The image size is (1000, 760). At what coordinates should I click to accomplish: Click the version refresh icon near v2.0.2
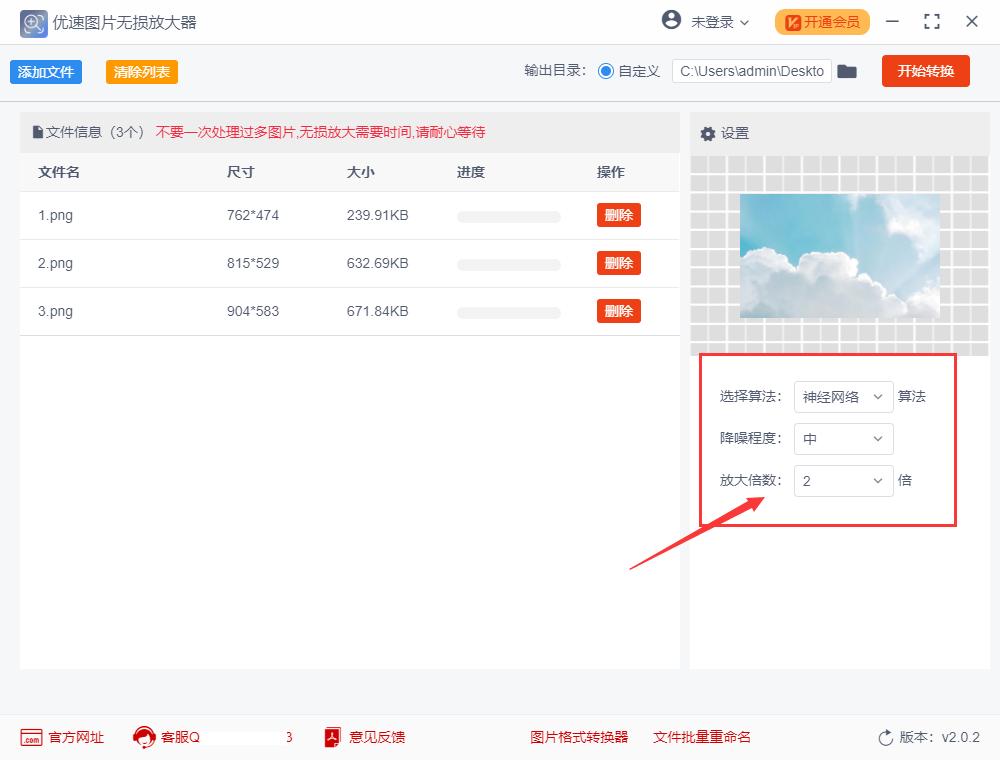884,737
